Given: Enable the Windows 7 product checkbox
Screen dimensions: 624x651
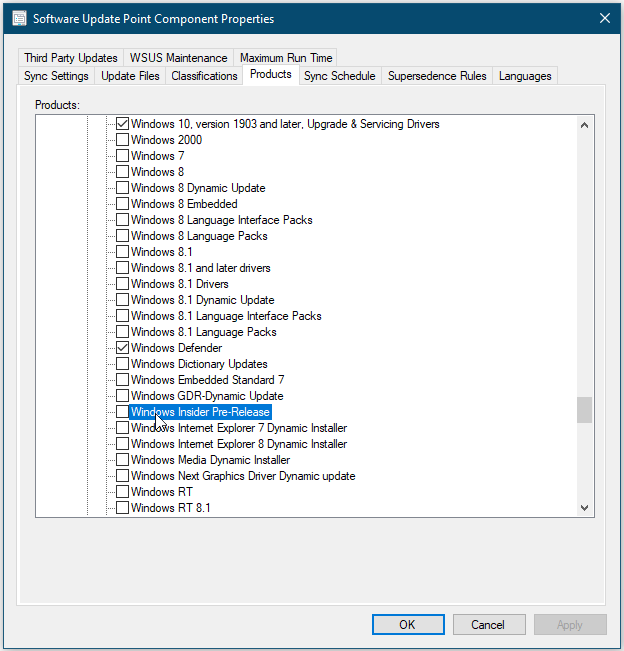Looking at the screenshot, I should pos(122,156).
